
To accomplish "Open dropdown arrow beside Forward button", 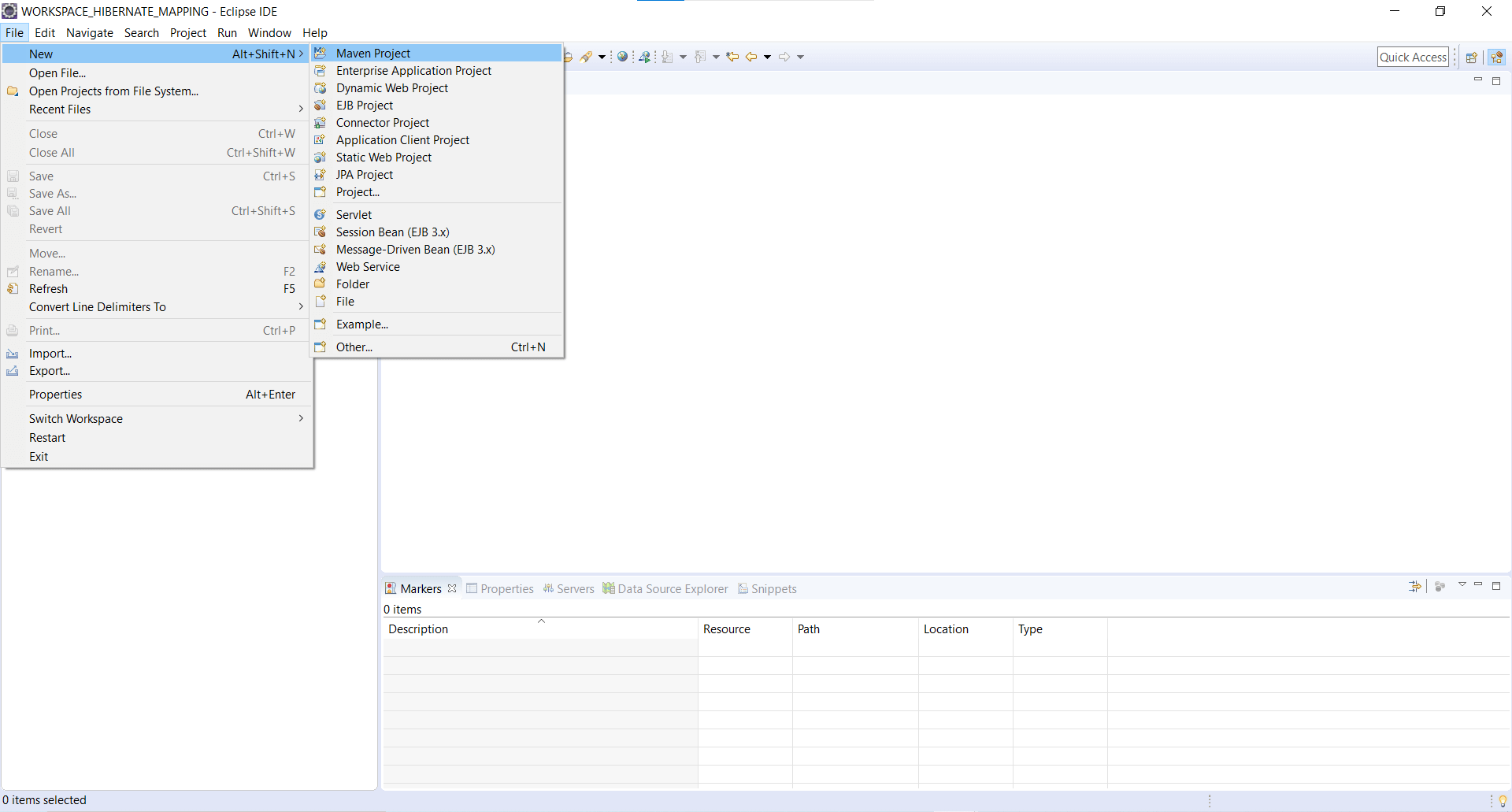I will pyautogui.click(x=800, y=56).
